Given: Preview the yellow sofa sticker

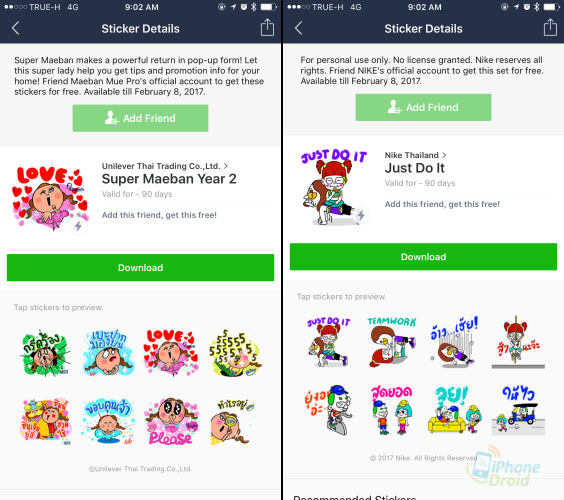Looking at the screenshot, I should click(x=455, y=410).
